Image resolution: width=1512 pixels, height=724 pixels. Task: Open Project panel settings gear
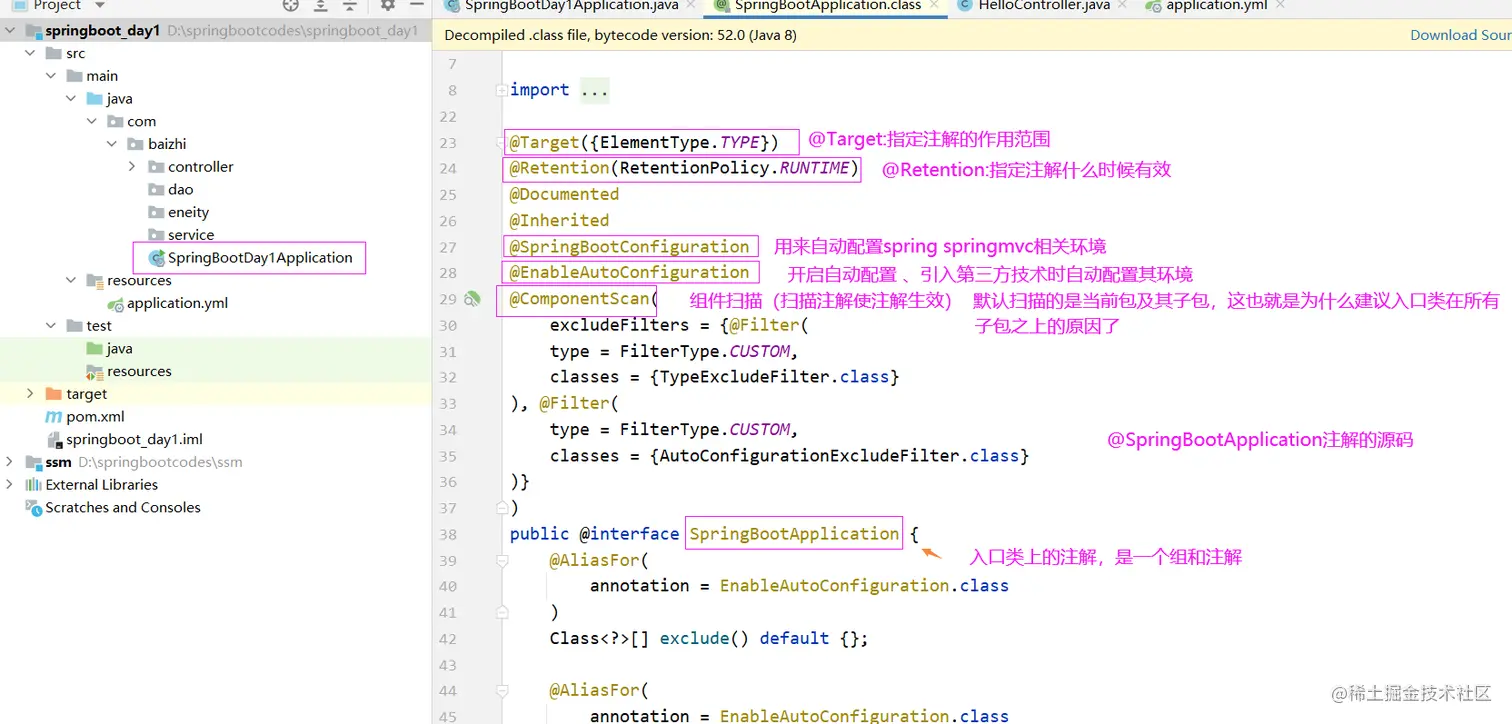pyautogui.click(x=388, y=5)
